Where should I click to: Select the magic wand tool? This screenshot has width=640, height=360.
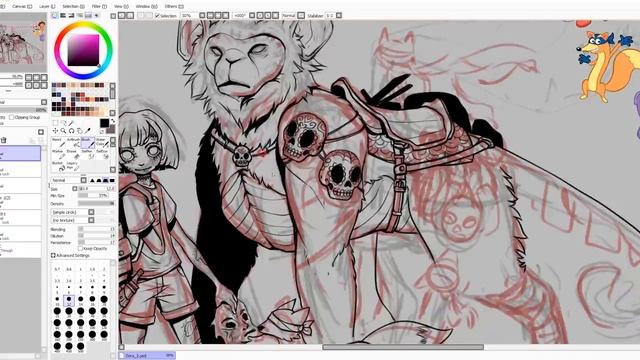[71, 123]
